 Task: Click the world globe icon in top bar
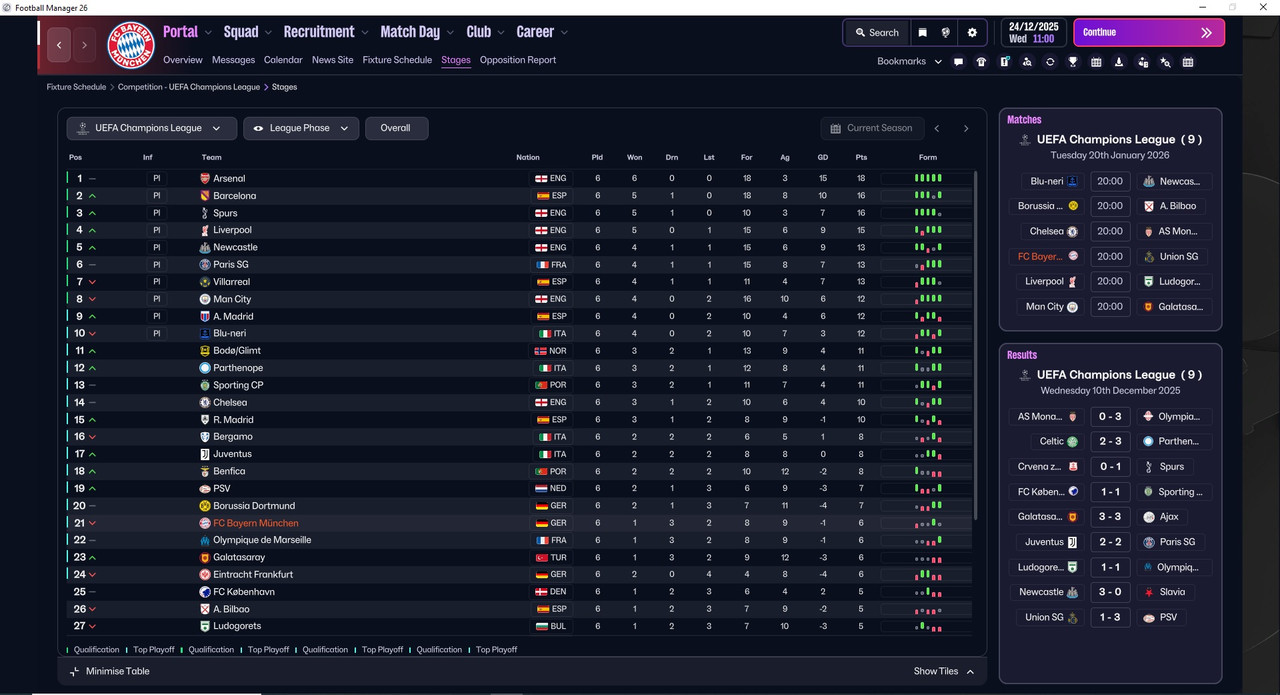pos(946,33)
